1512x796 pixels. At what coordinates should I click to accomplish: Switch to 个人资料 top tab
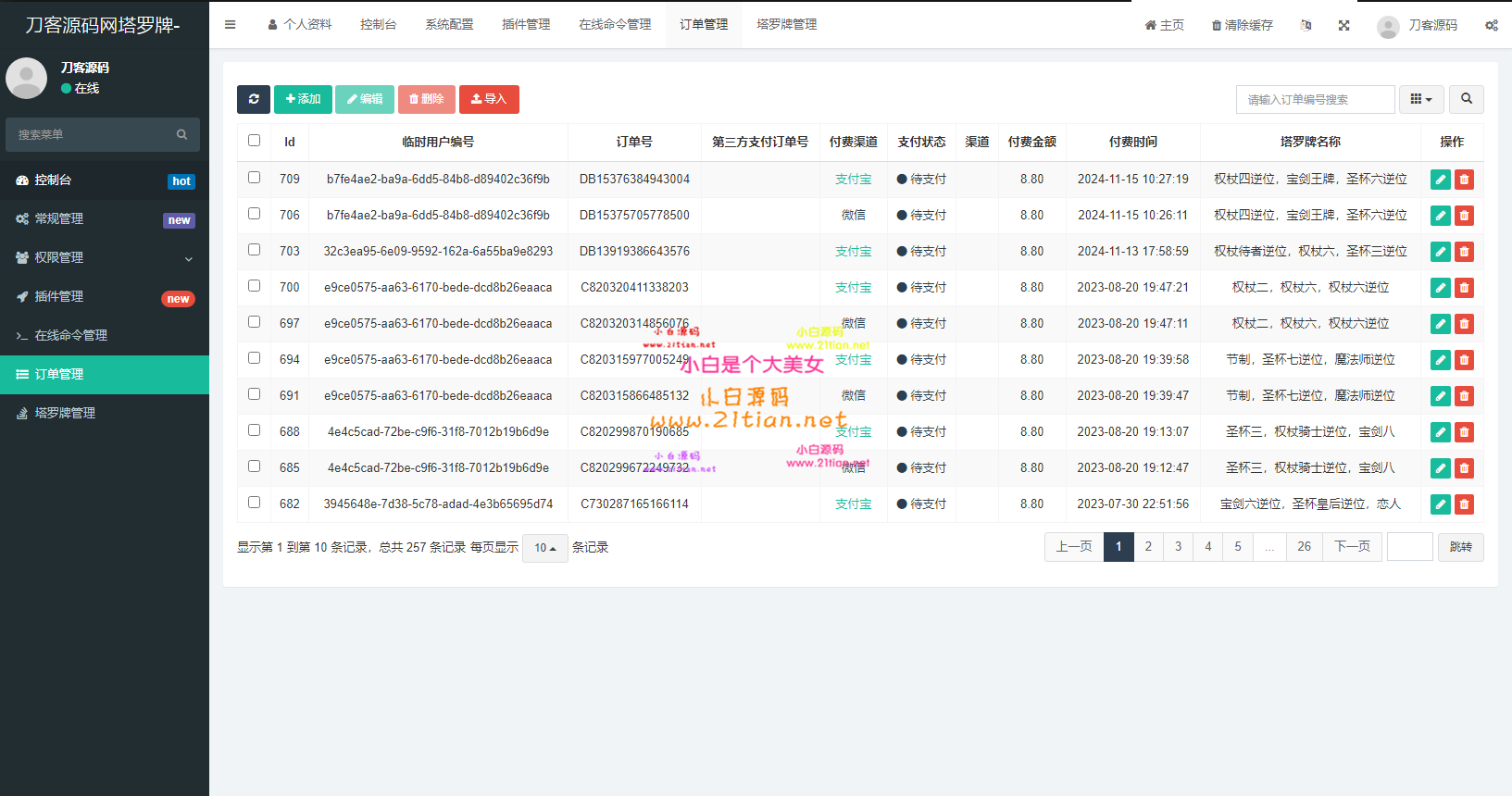(299, 24)
